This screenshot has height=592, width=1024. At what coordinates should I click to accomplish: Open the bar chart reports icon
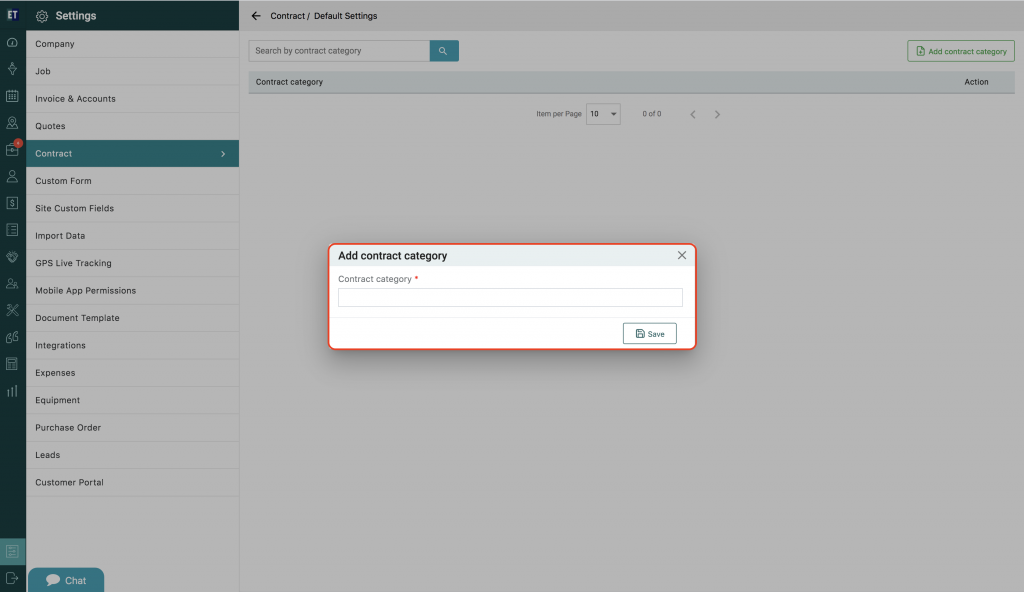[x=12, y=391]
